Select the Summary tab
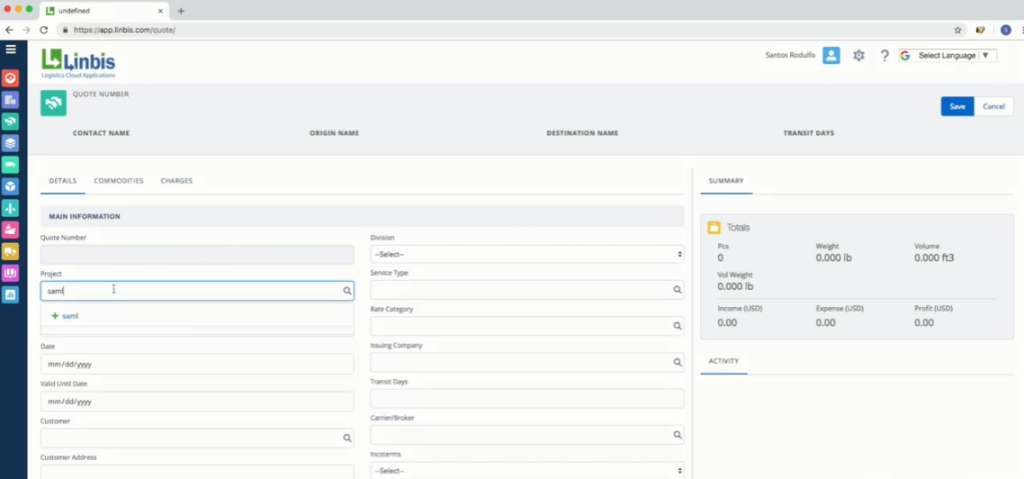1024x479 pixels. 726,180
